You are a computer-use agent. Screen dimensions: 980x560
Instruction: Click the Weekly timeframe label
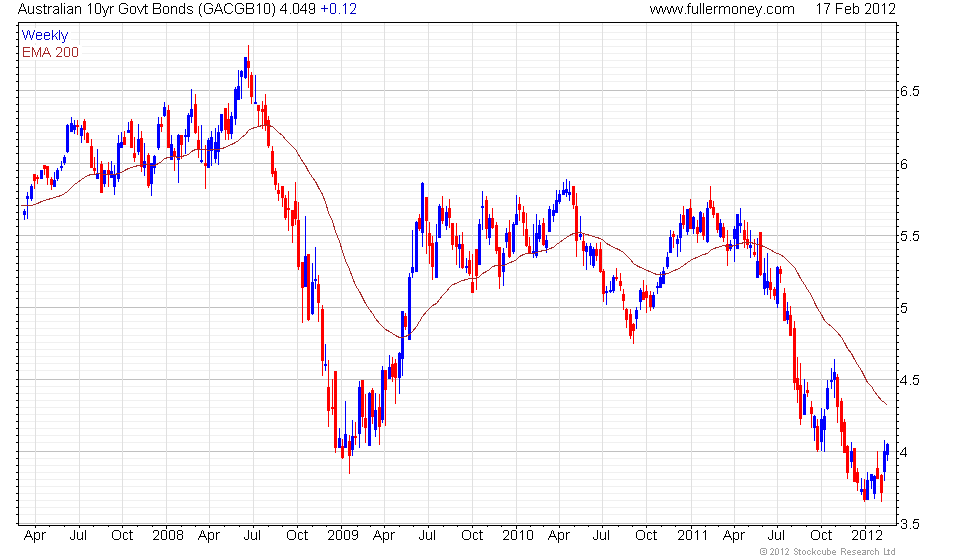[x=44, y=36]
